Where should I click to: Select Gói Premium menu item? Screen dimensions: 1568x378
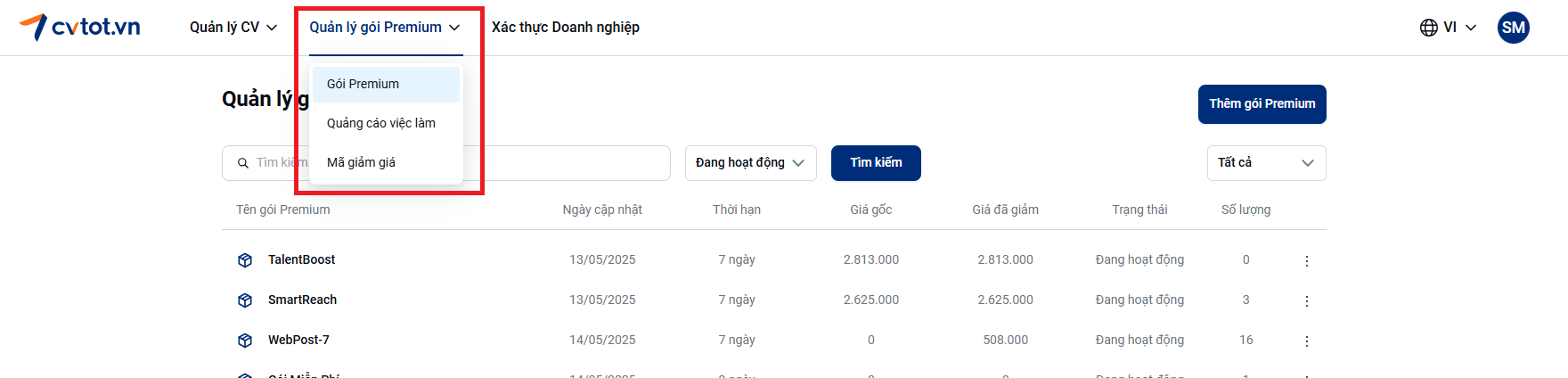pyautogui.click(x=386, y=85)
